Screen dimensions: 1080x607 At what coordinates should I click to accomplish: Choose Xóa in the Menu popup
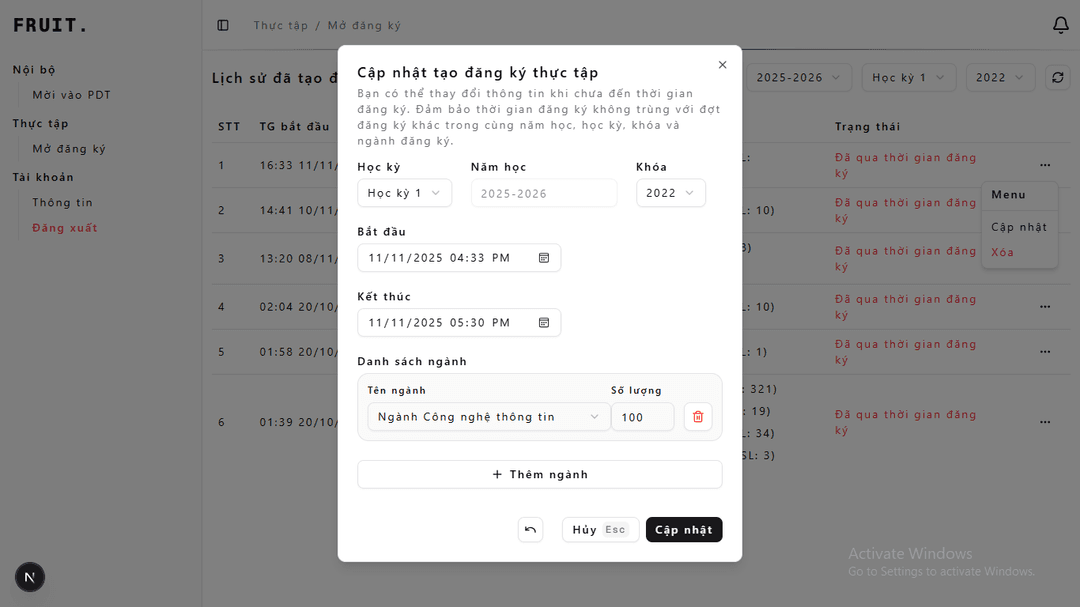click(1002, 252)
